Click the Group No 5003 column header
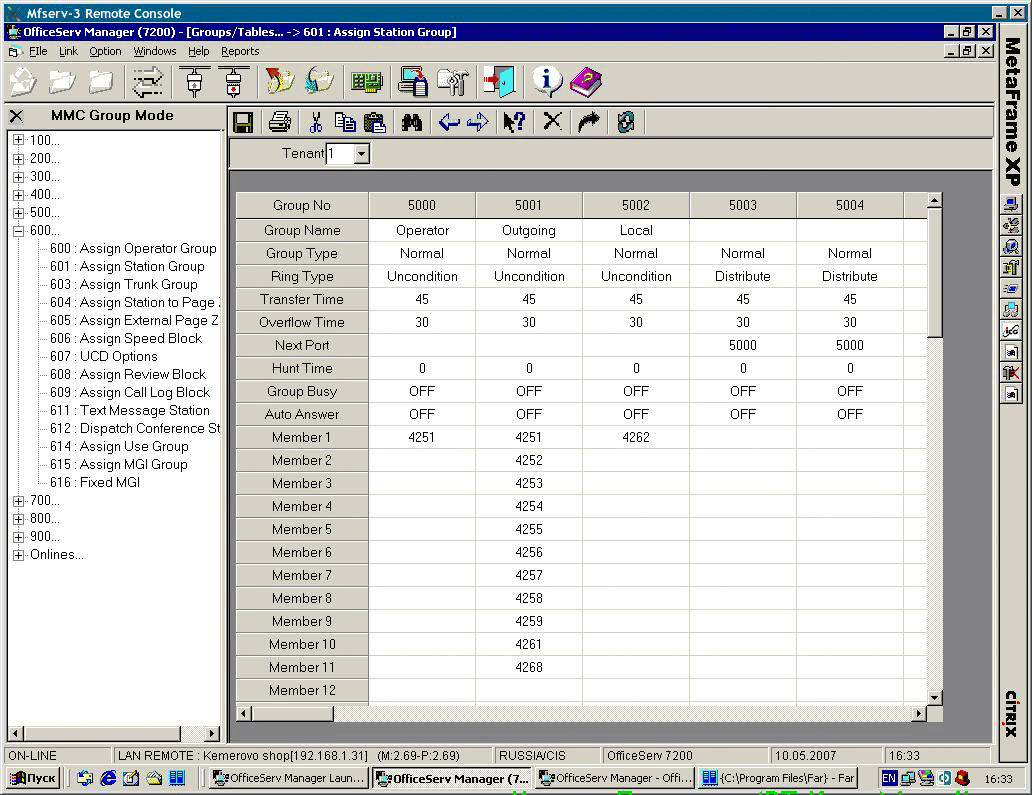Viewport: 1032px width, 795px height. pyautogui.click(x=743, y=205)
